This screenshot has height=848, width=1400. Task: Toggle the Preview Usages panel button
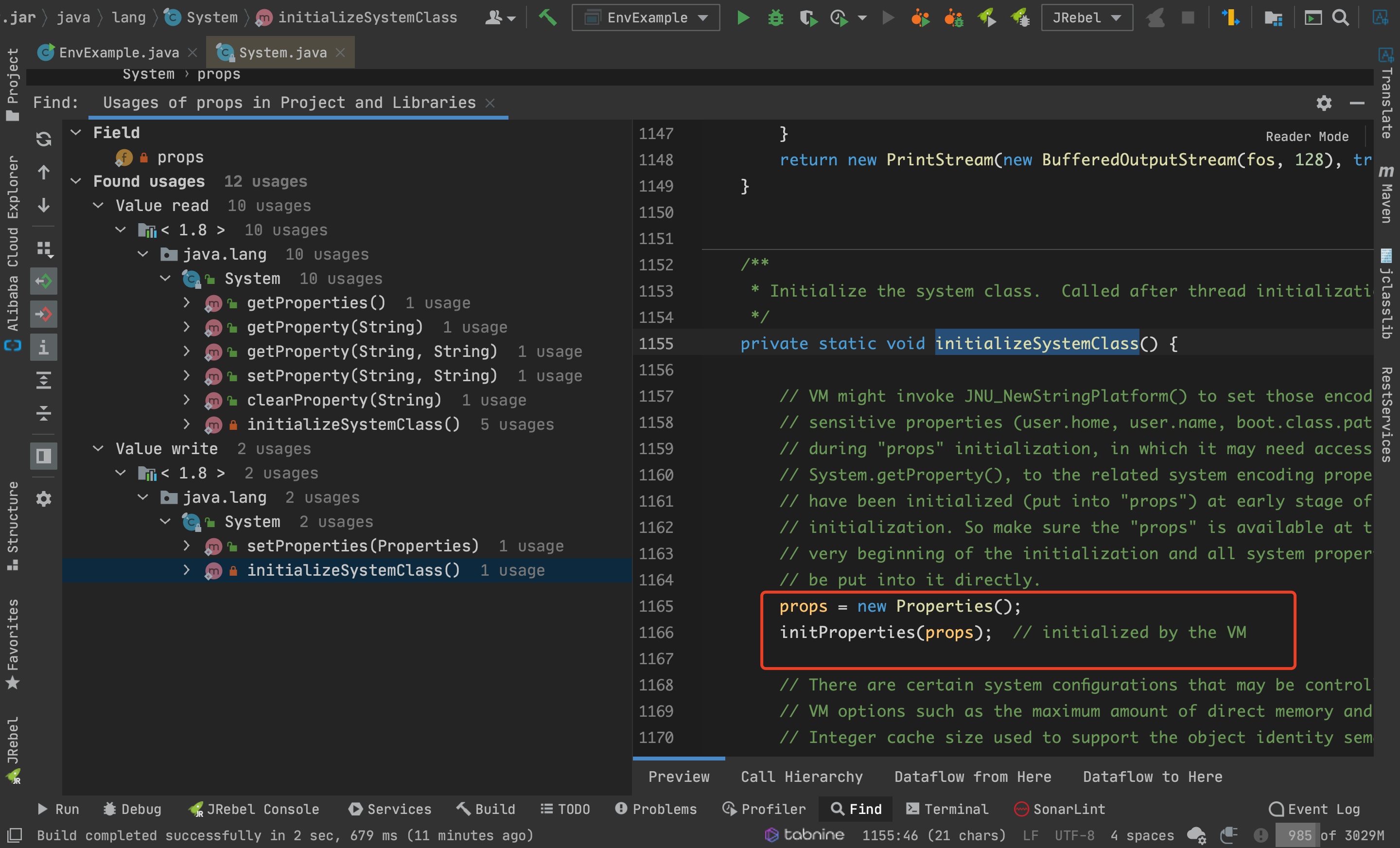[x=44, y=456]
